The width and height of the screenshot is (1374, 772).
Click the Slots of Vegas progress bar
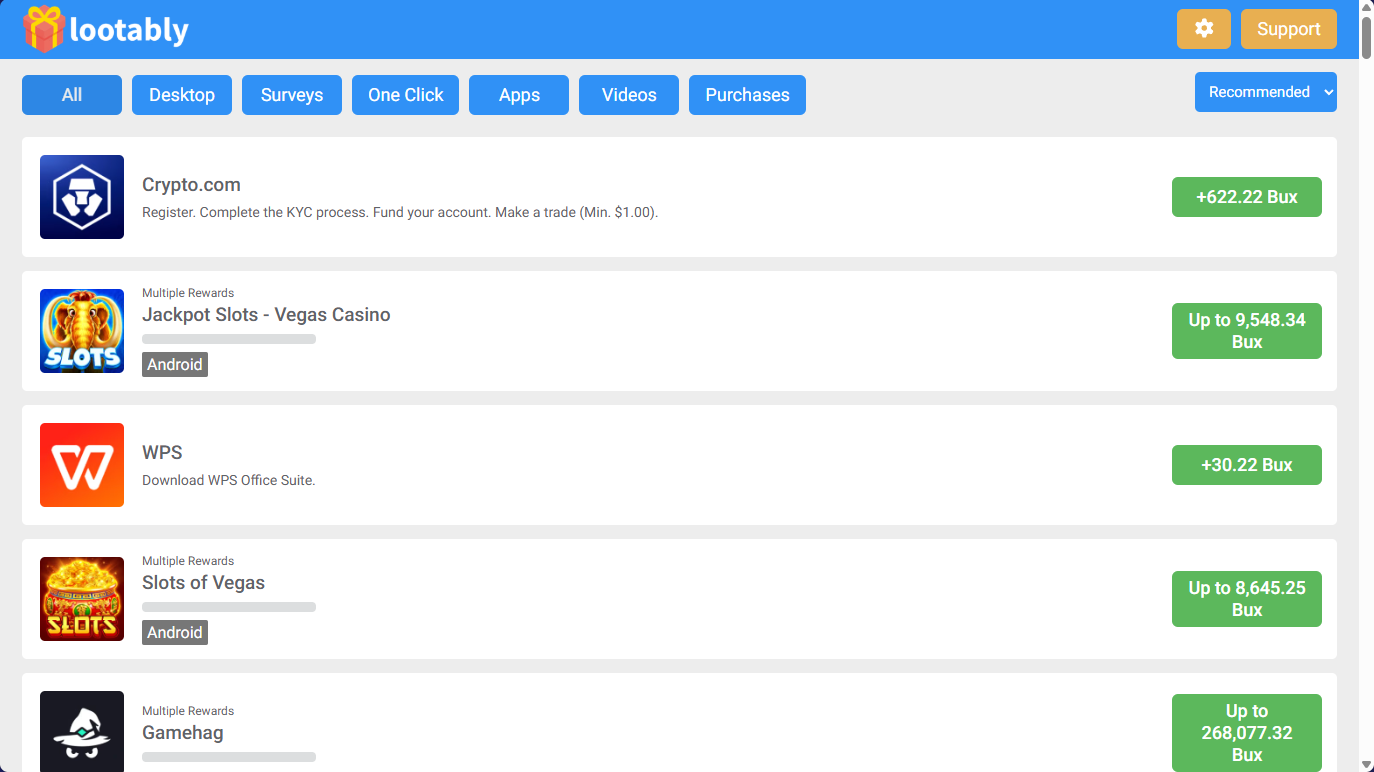click(x=229, y=607)
